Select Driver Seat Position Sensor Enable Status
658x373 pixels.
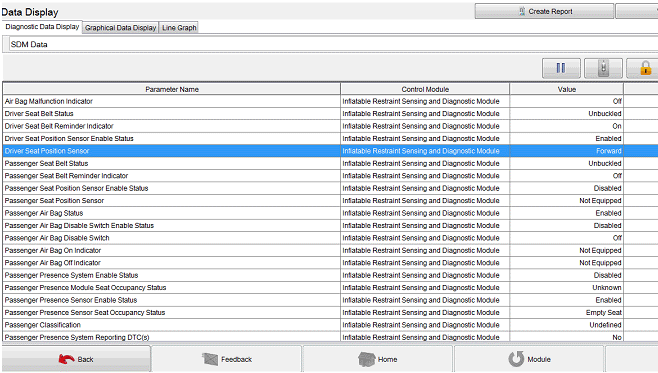(x=330, y=138)
